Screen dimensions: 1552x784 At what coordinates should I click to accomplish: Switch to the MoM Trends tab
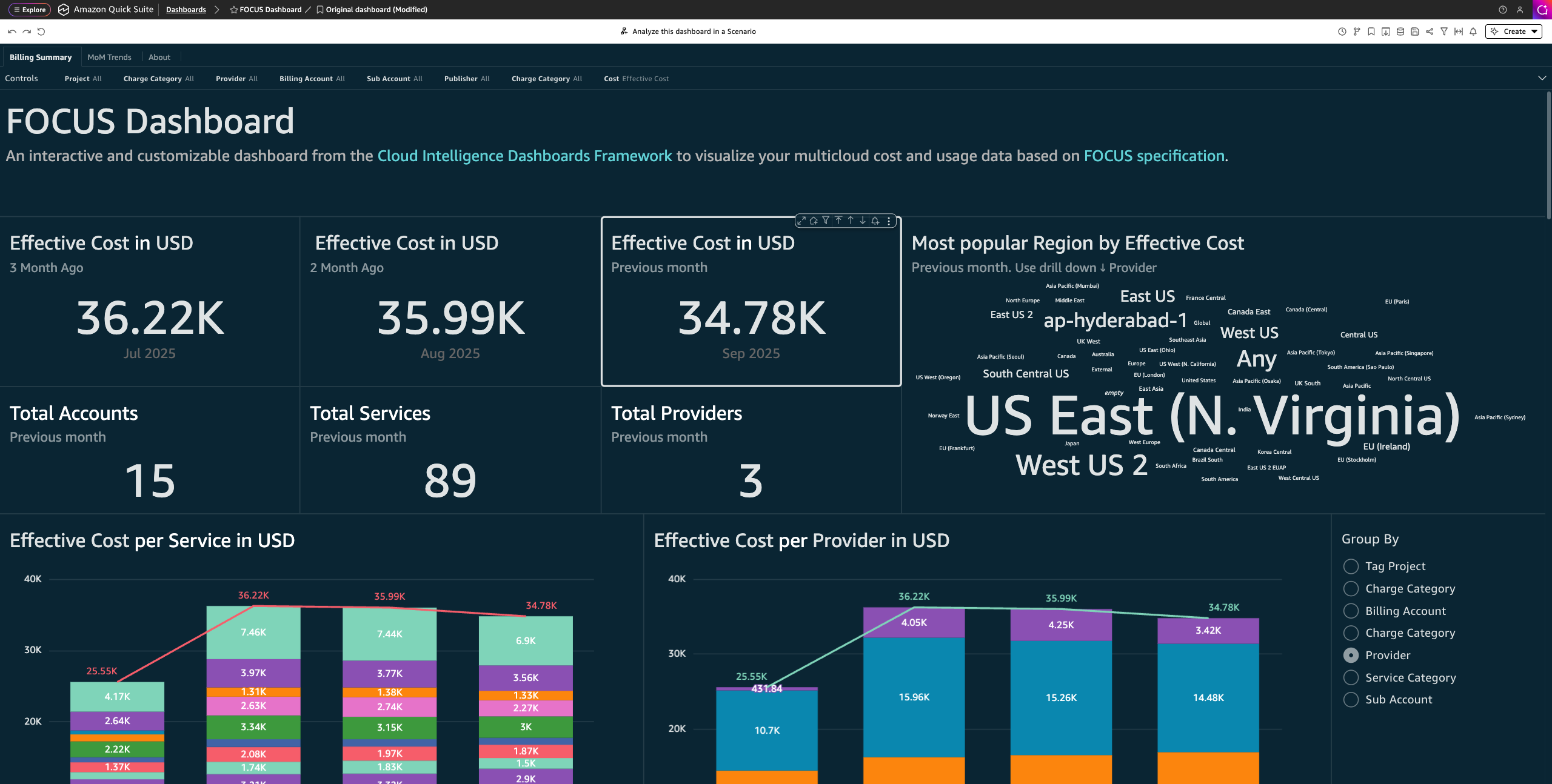(109, 58)
